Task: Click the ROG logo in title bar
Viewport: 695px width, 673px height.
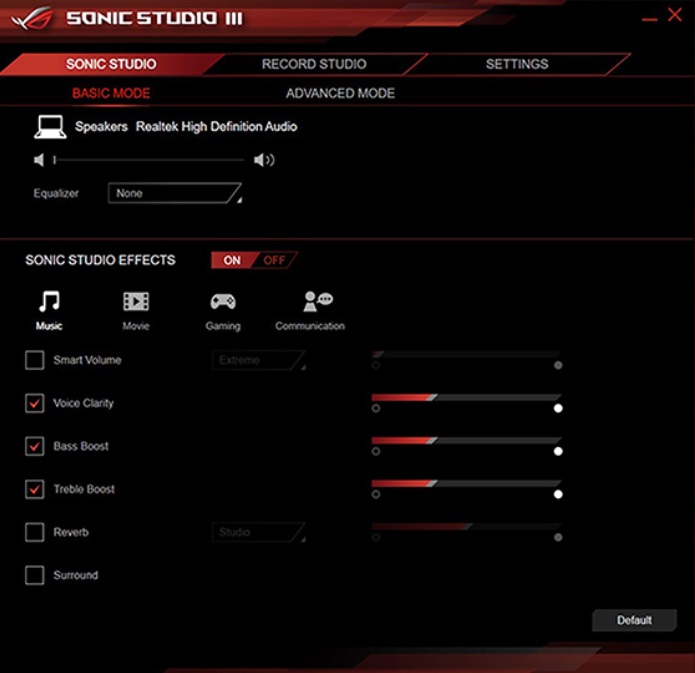Action: tap(32, 19)
